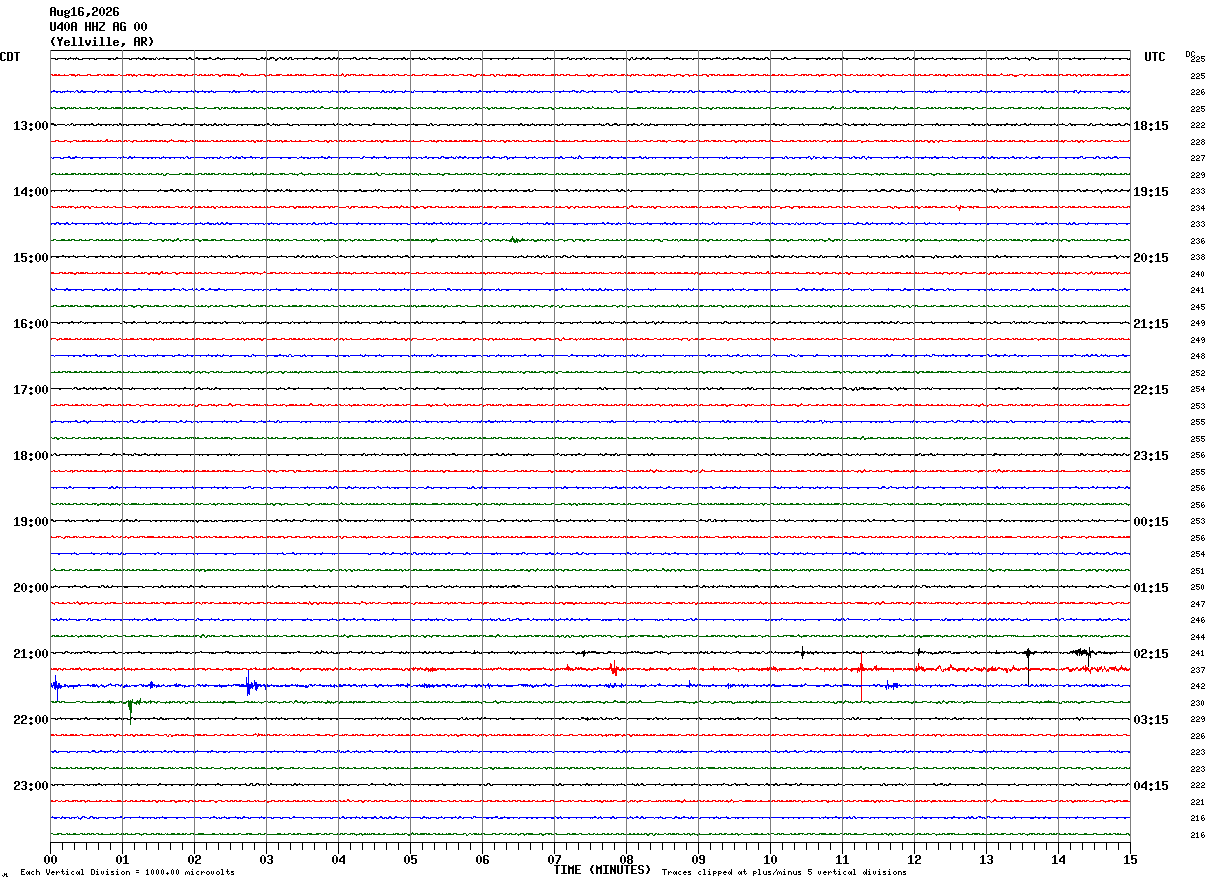The image size is (1210, 886).
Task: Select the CDT timezone label
Action: (10, 57)
